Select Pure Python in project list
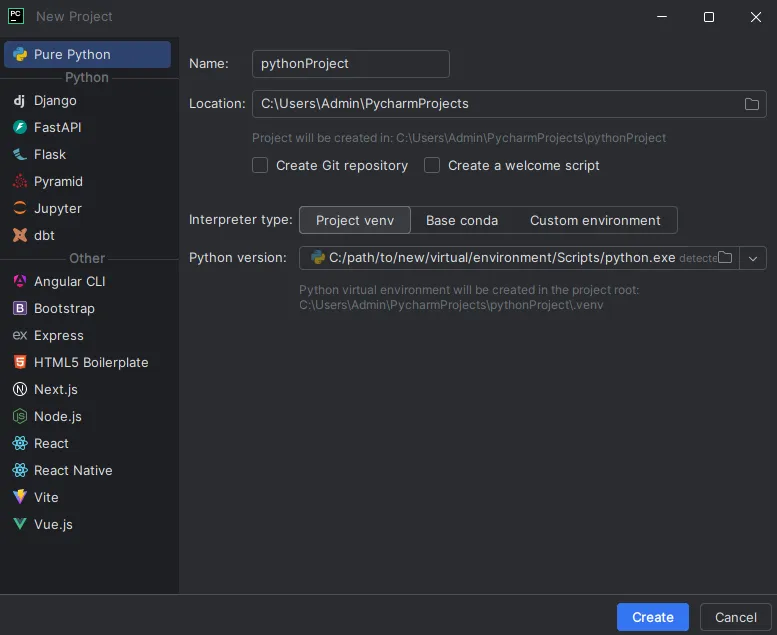The width and height of the screenshot is (777, 635). pyautogui.click(x=72, y=55)
